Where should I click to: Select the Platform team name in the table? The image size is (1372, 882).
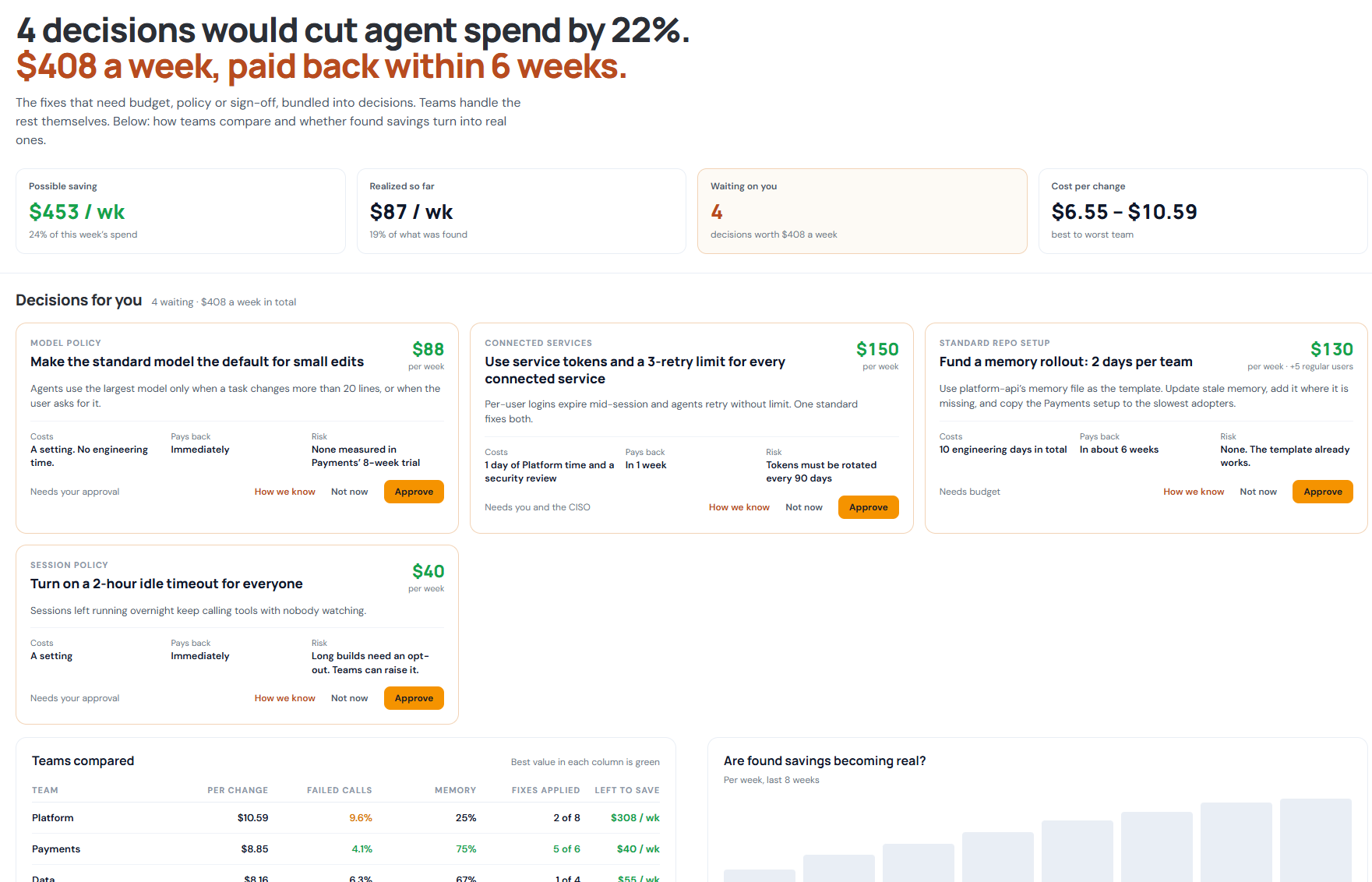pyautogui.click(x=53, y=818)
